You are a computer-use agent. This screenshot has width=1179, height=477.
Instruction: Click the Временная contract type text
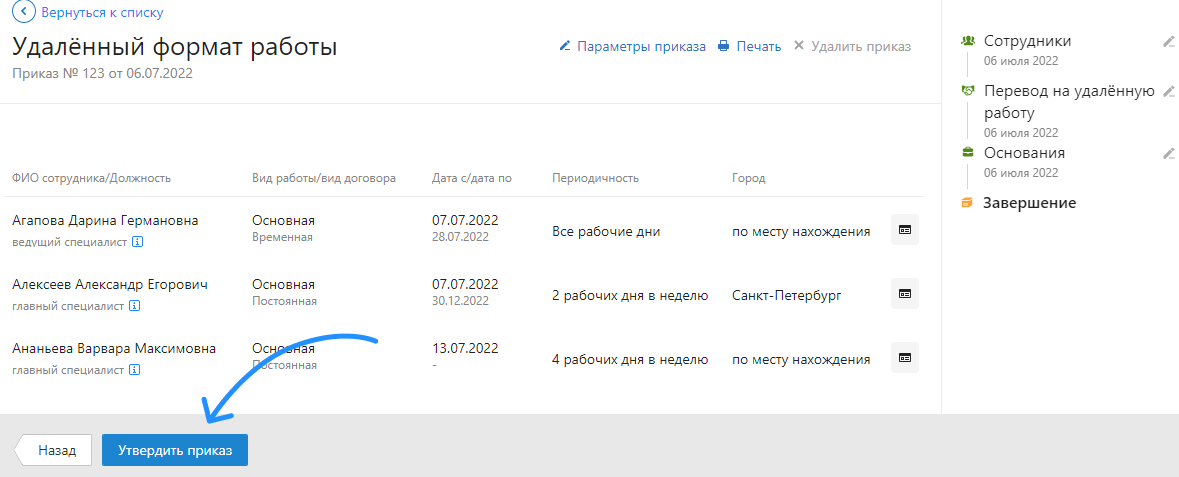pyautogui.click(x=282, y=237)
